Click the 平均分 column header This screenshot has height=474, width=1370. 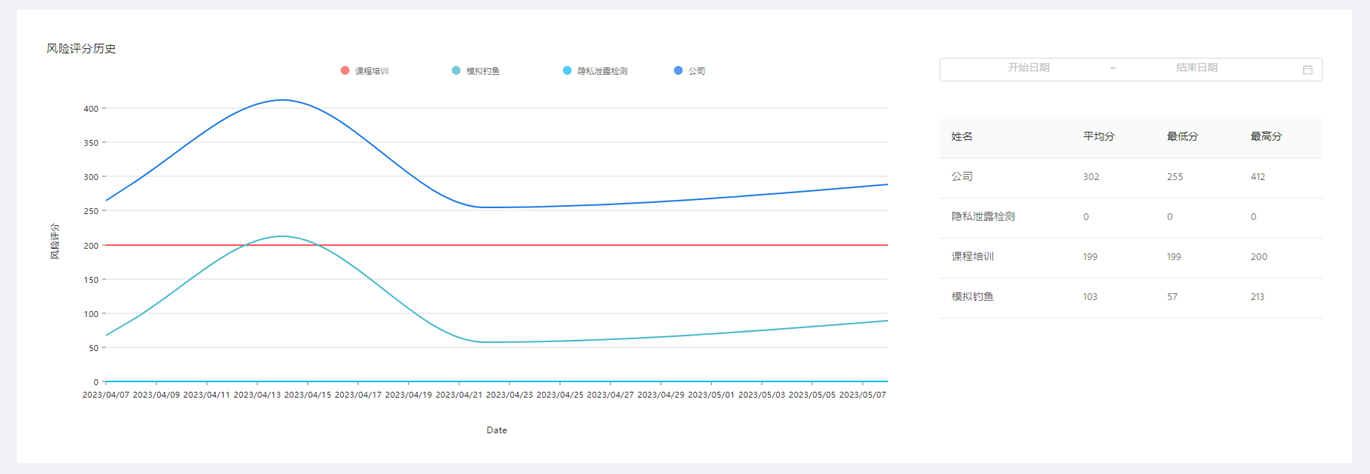[x=1098, y=136]
